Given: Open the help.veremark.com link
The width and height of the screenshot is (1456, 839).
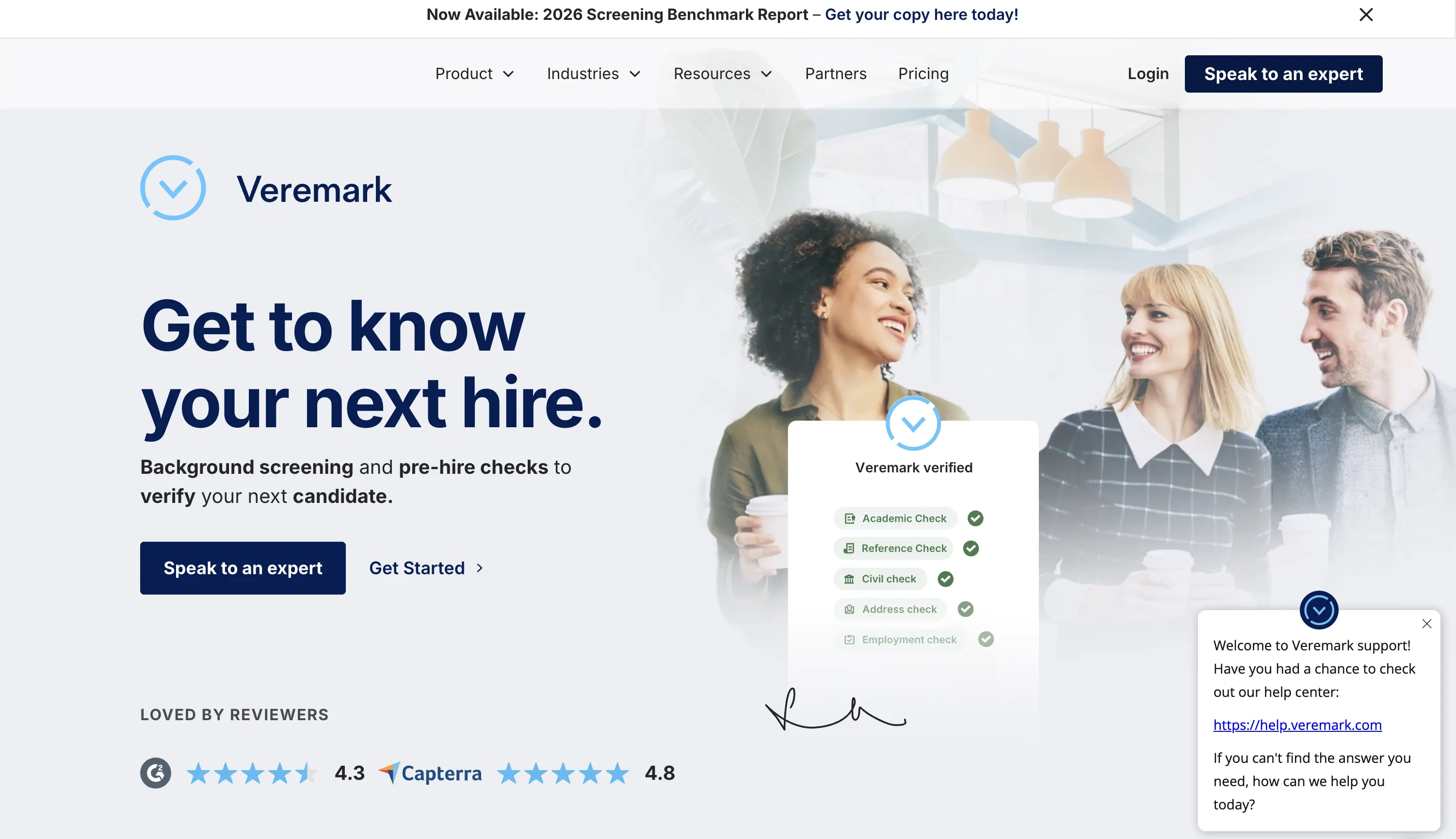Looking at the screenshot, I should point(1297,725).
